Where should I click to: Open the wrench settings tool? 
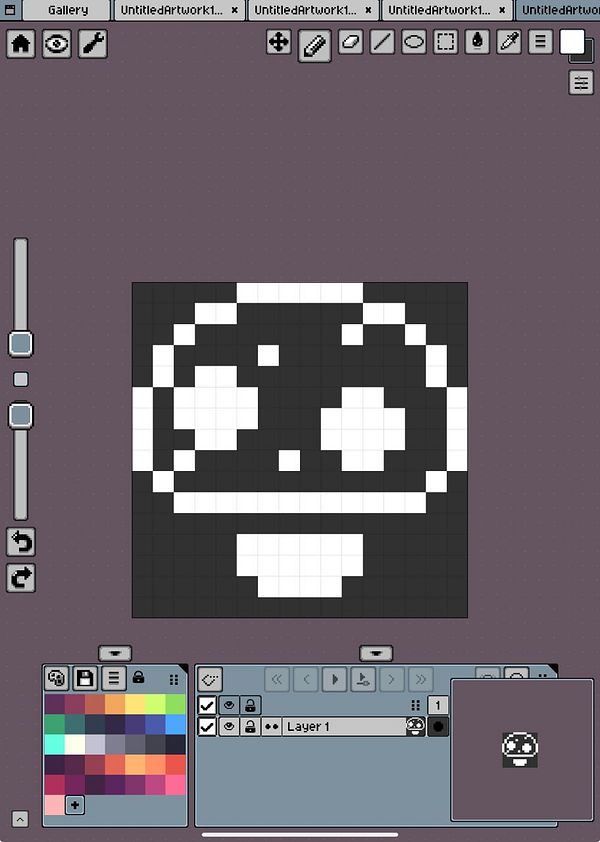[92, 43]
